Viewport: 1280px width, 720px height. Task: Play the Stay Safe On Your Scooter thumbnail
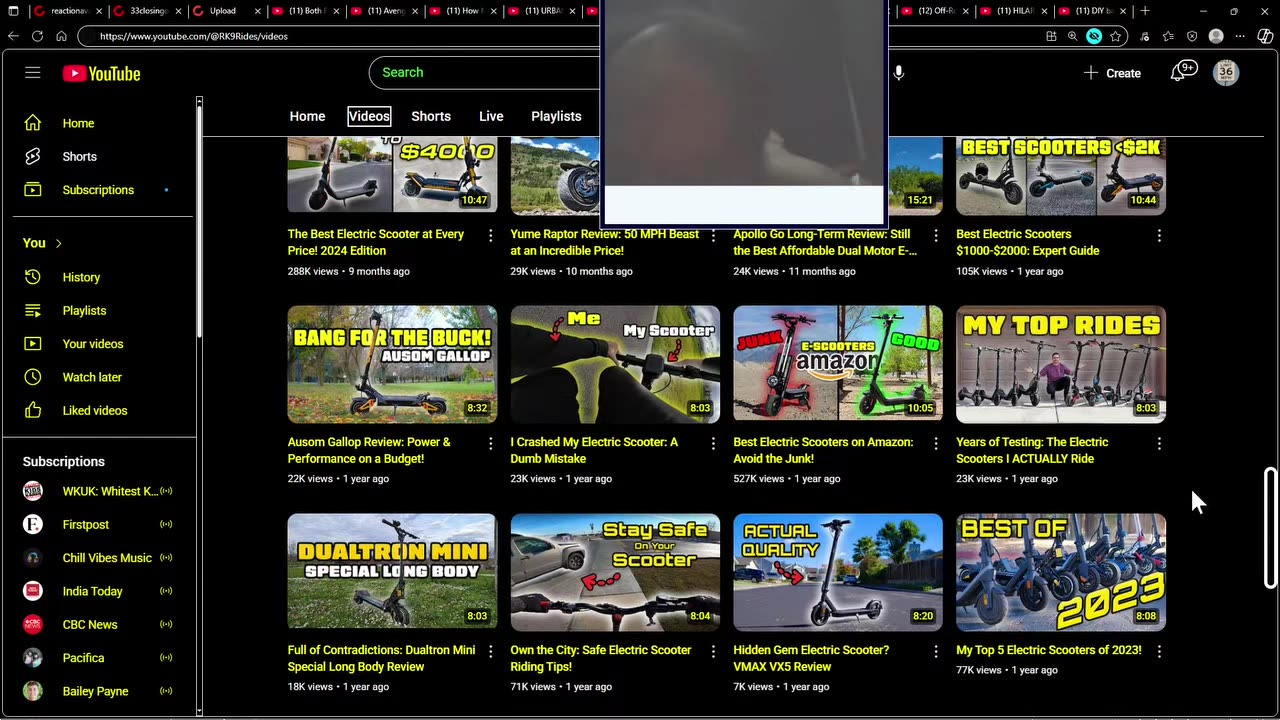[615, 572]
